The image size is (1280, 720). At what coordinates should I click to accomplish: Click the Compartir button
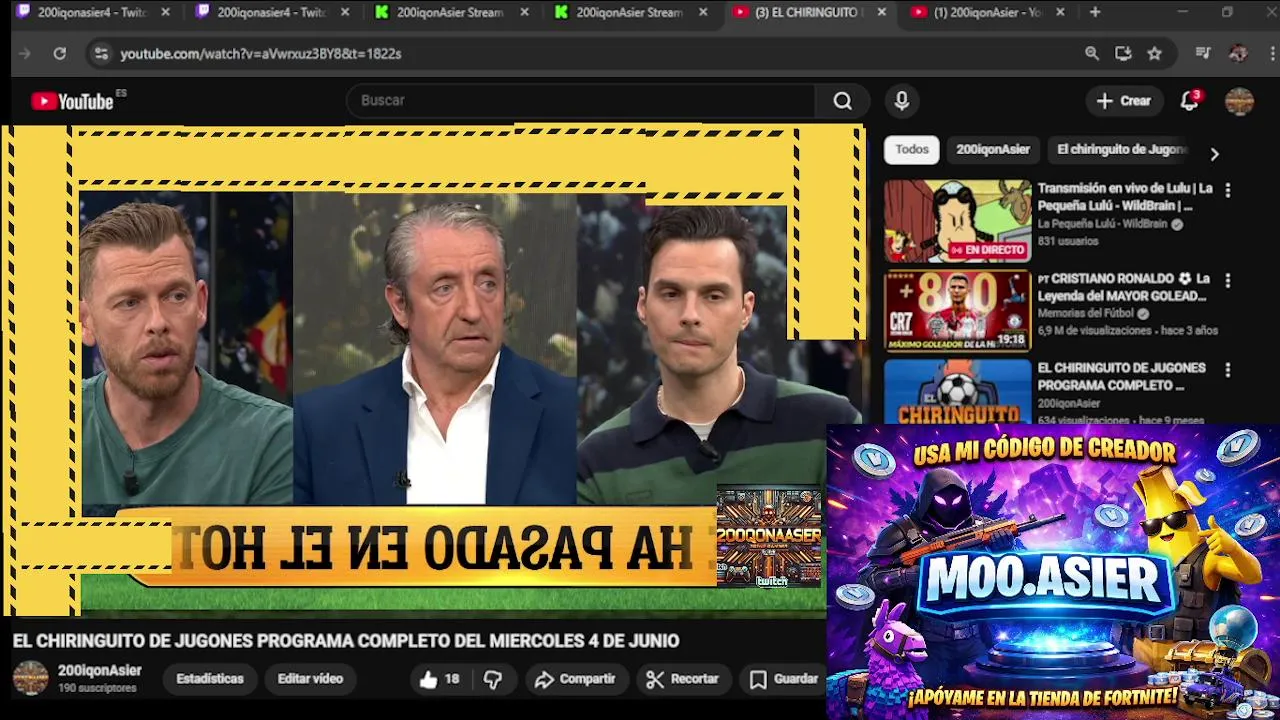(x=575, y=679)
